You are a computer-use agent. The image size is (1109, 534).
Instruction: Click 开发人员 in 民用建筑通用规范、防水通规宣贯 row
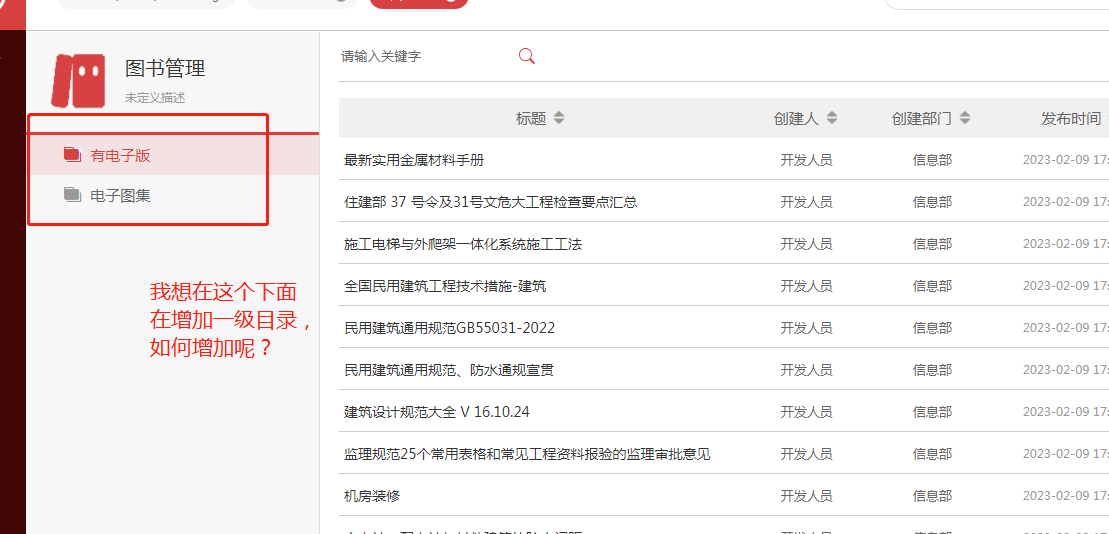point(806,371)
